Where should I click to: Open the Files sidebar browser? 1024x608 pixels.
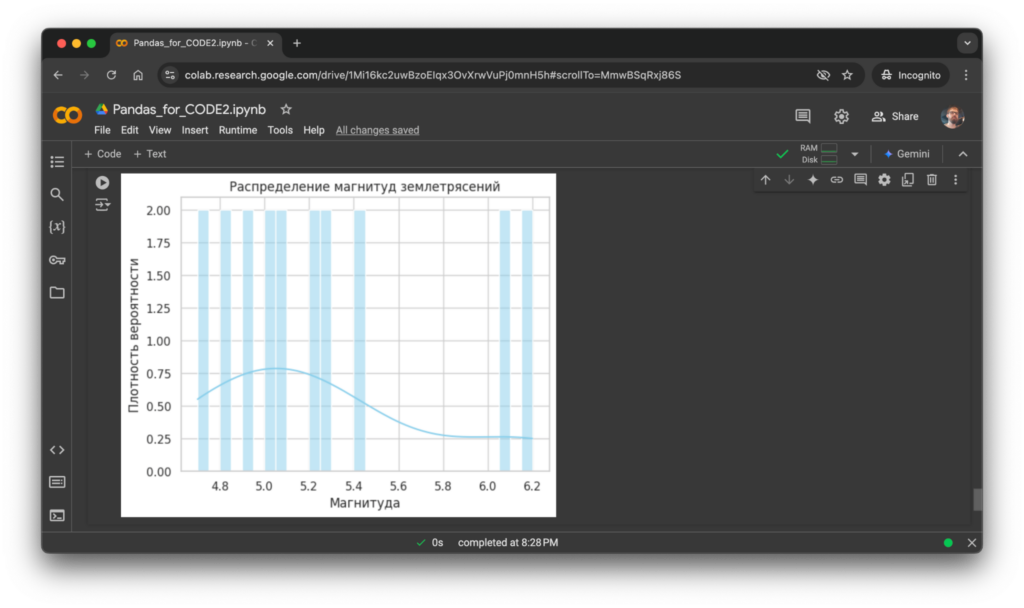click(x=57, y=292)
